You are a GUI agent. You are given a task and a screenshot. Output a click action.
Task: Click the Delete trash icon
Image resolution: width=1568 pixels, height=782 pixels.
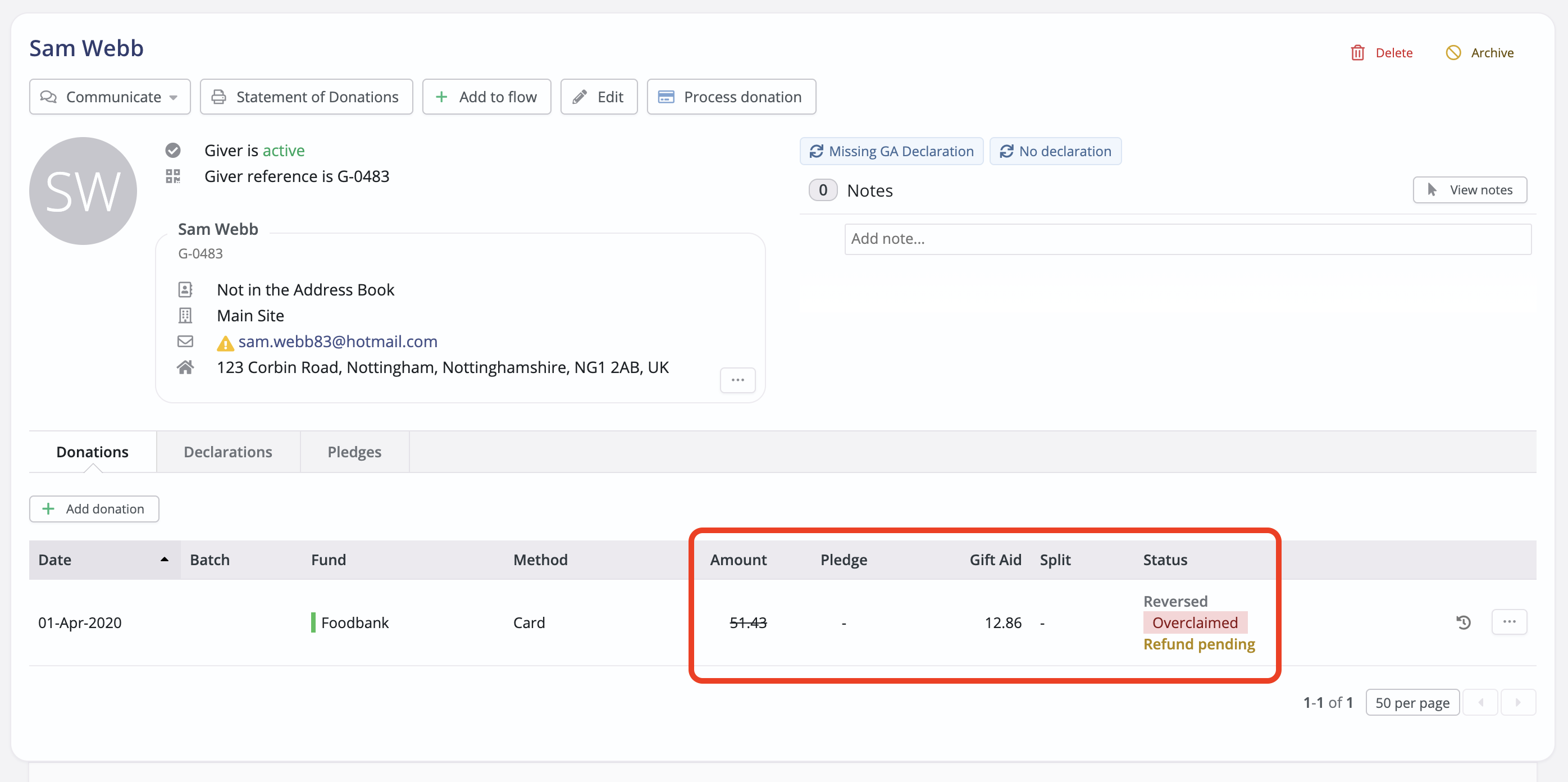(x=1357, y=53)
